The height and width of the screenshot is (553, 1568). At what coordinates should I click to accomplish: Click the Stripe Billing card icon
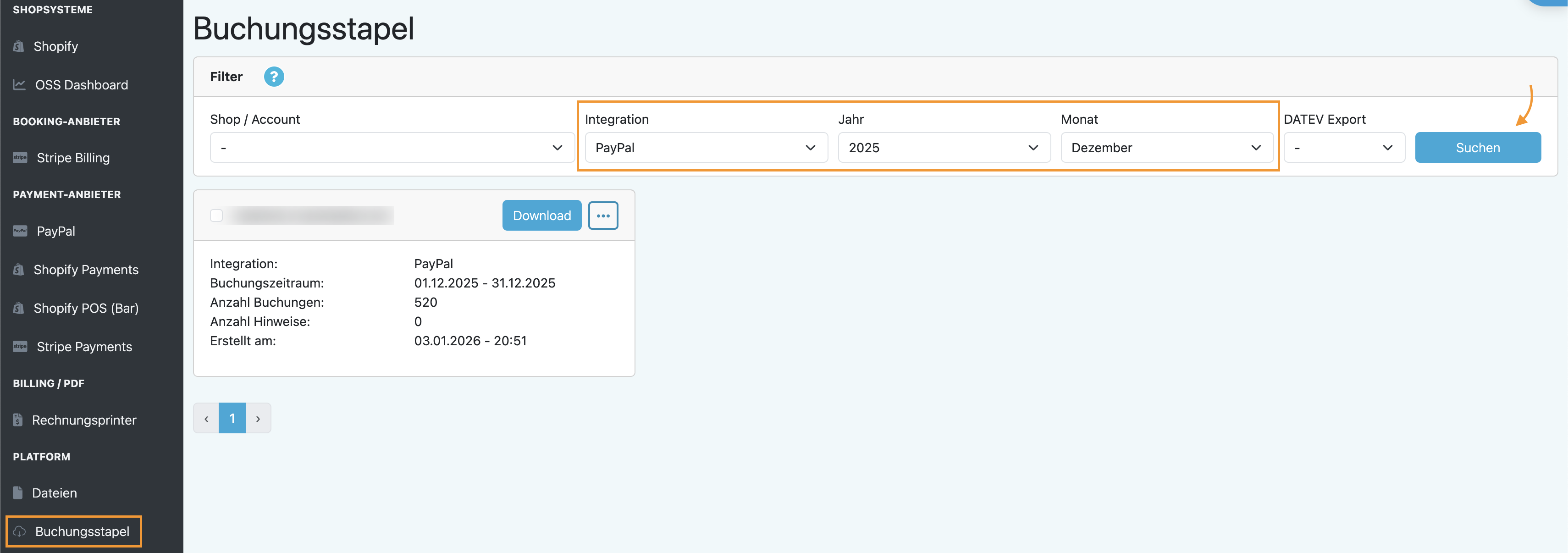click(x=20, y=158)
